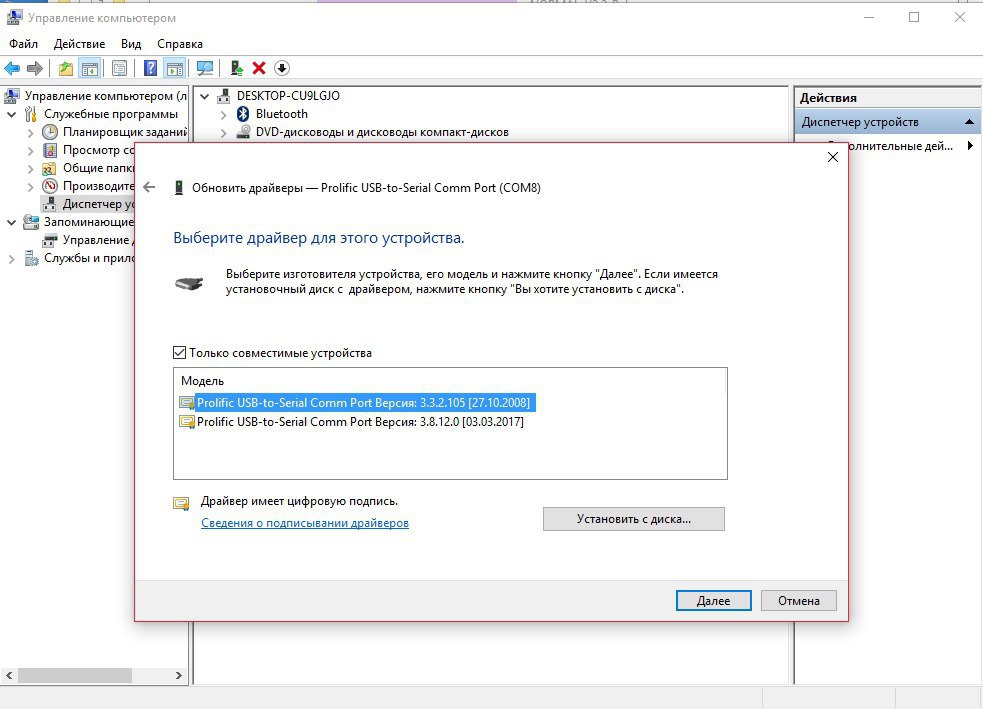The height and width of the screenshot is (709, 983).
Task: Click 'Установить с диска...' button
Action: click(x=633, y=519)
